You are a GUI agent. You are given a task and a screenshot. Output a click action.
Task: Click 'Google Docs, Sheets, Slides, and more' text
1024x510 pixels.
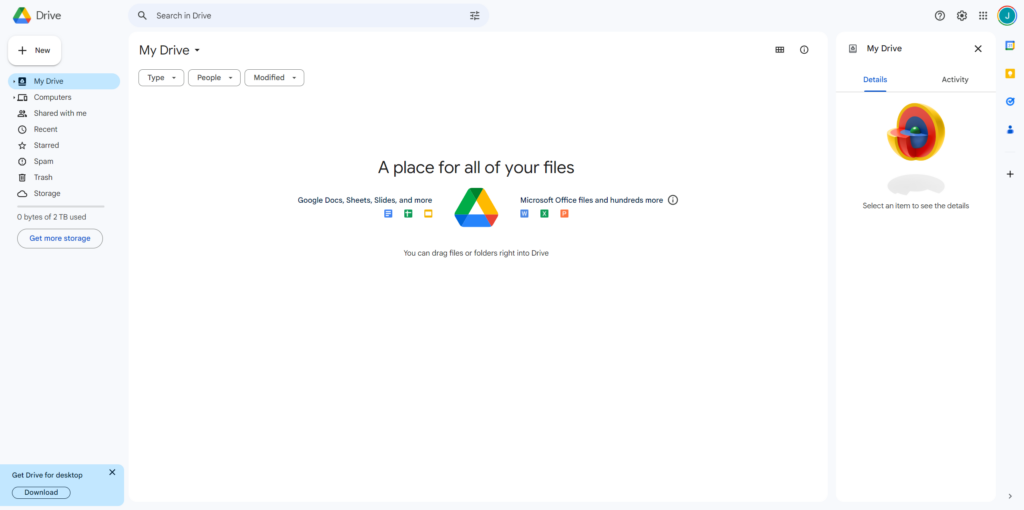point(365,200)
